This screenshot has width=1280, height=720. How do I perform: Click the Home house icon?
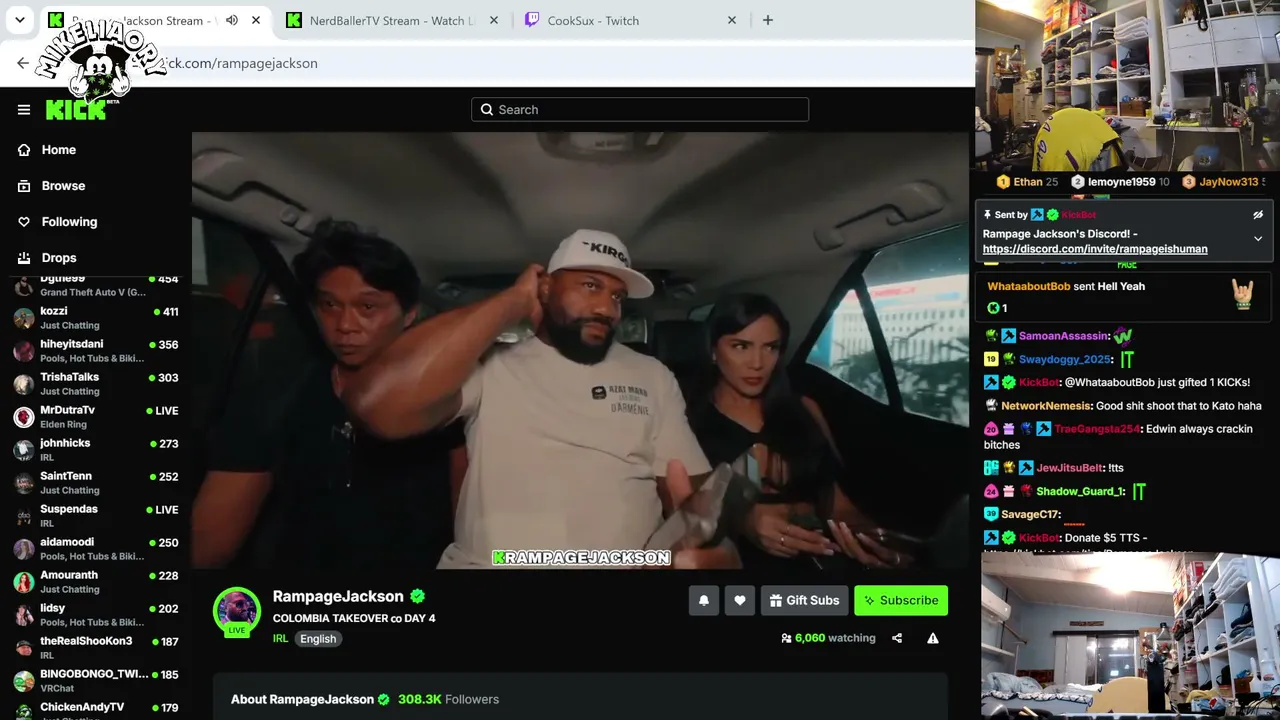pos(24,150)
